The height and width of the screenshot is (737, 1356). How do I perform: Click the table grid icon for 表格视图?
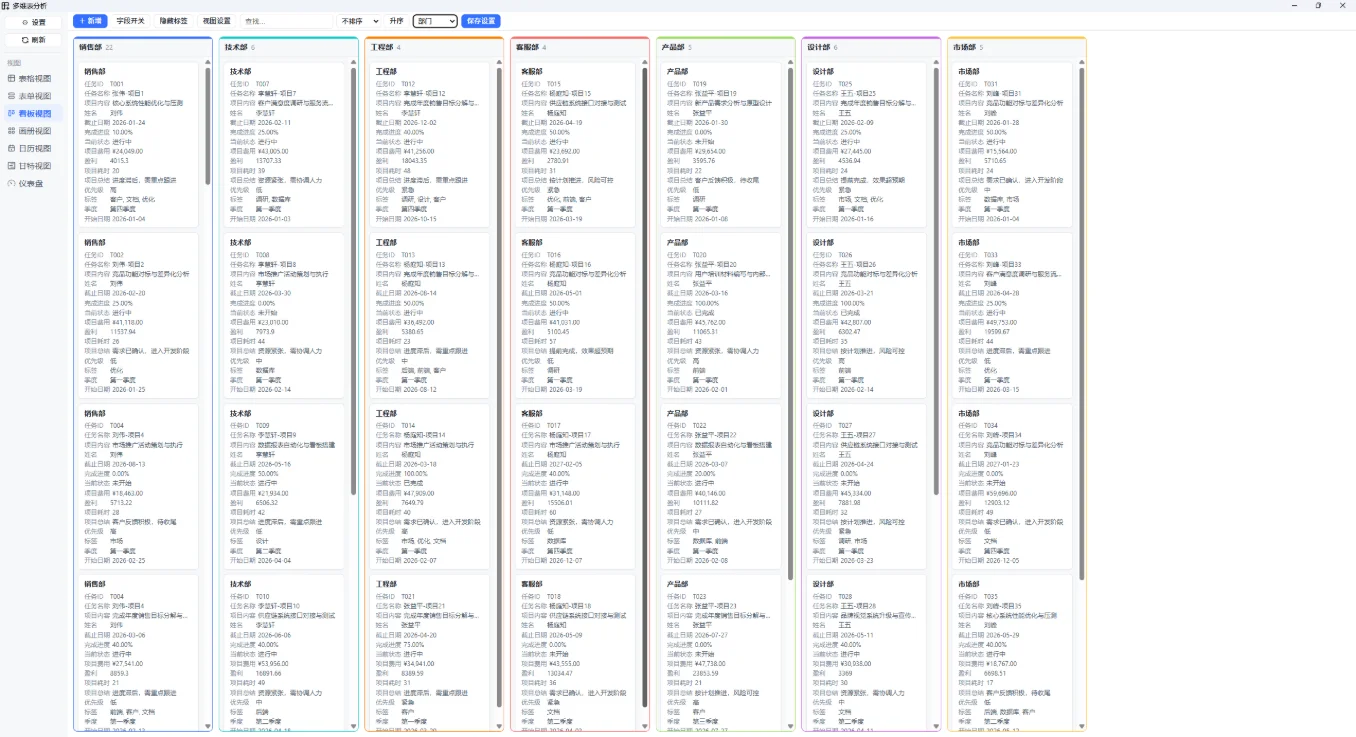(11, 78)
